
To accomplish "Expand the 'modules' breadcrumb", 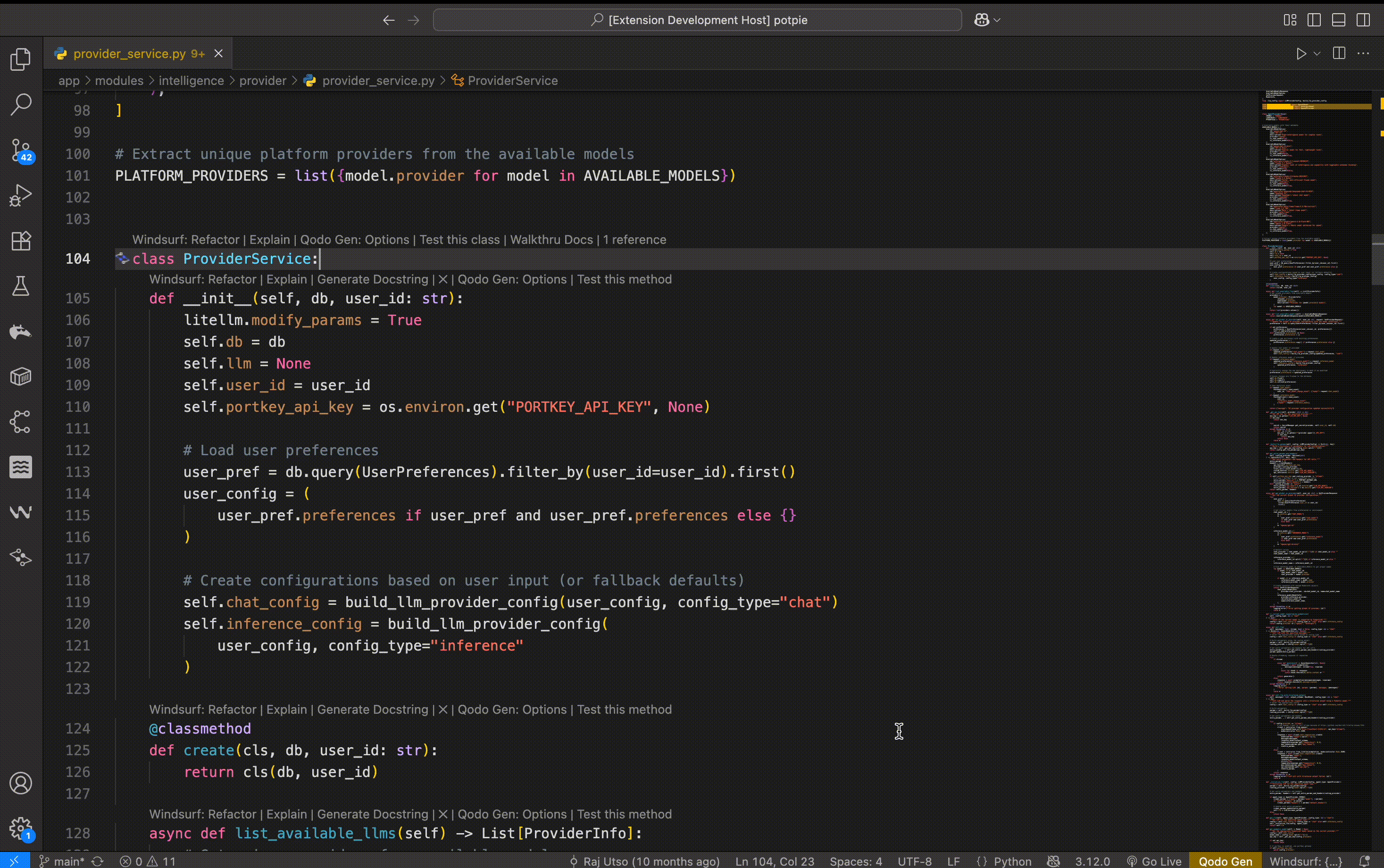I will (x=119, y=80).
